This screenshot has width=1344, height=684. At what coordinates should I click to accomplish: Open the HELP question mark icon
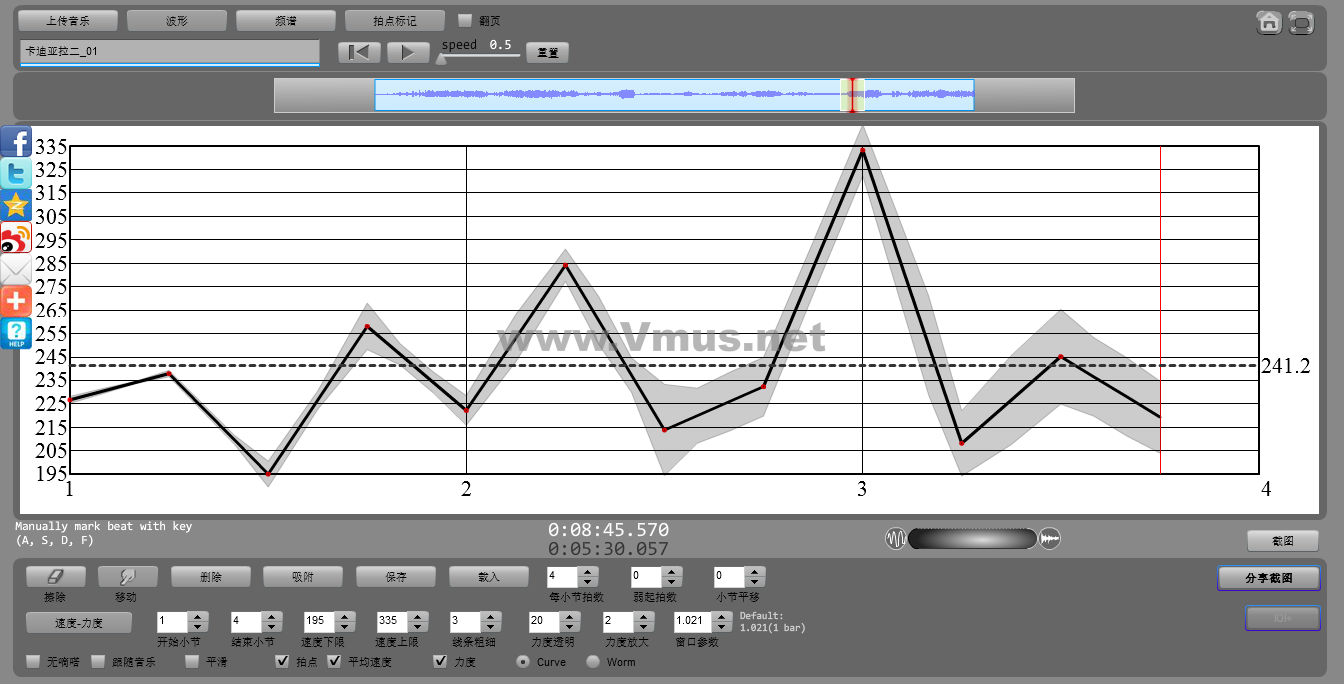coord(16,333)
